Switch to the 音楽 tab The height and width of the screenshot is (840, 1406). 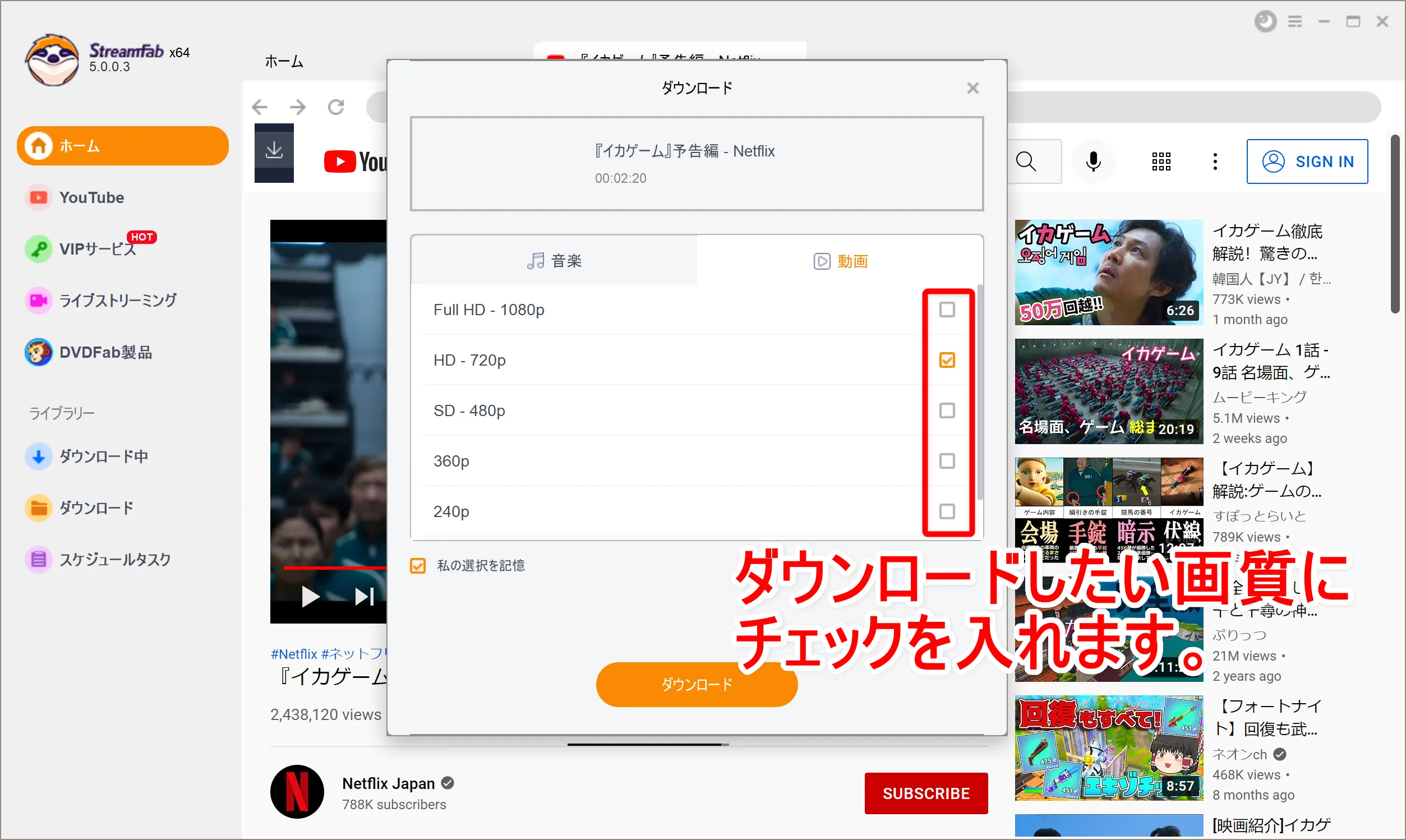click(554, 260)
